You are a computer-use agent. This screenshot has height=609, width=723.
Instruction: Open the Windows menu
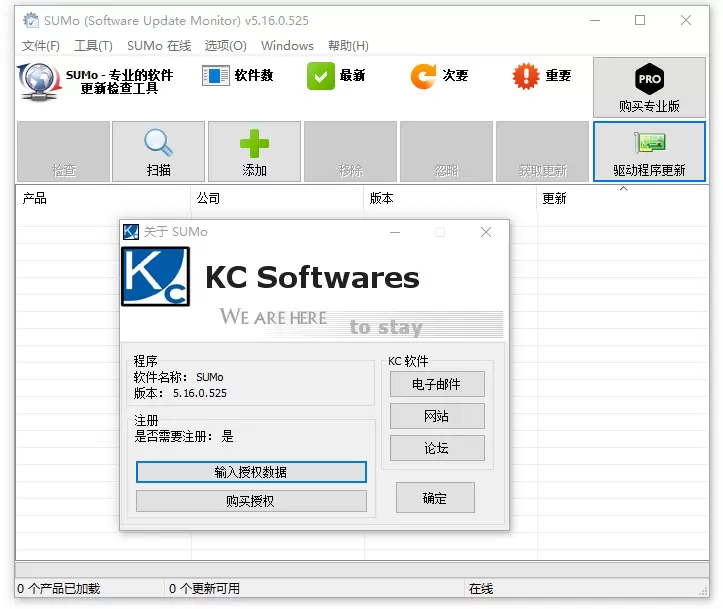(x=287, y=46)
